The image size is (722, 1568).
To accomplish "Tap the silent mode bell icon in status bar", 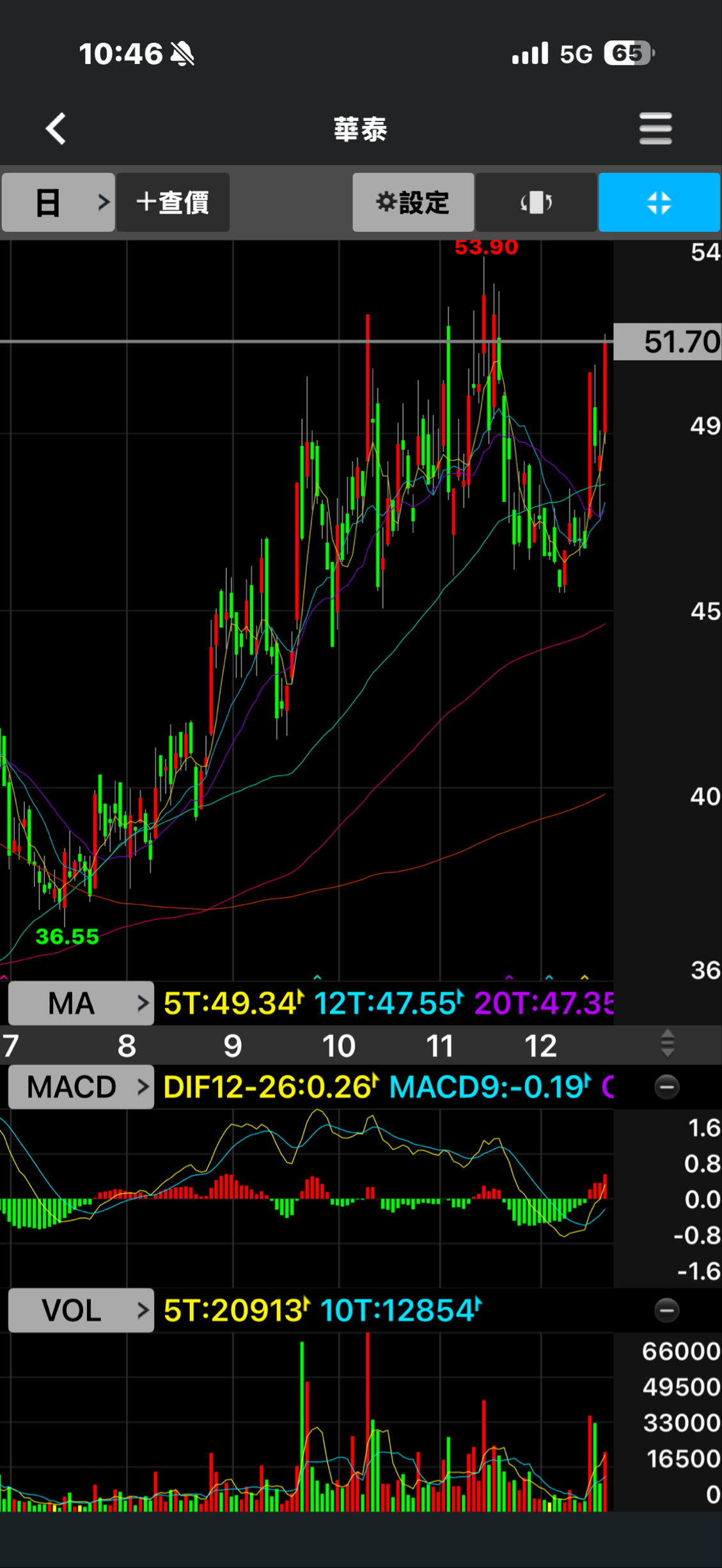I will [183, 54].
